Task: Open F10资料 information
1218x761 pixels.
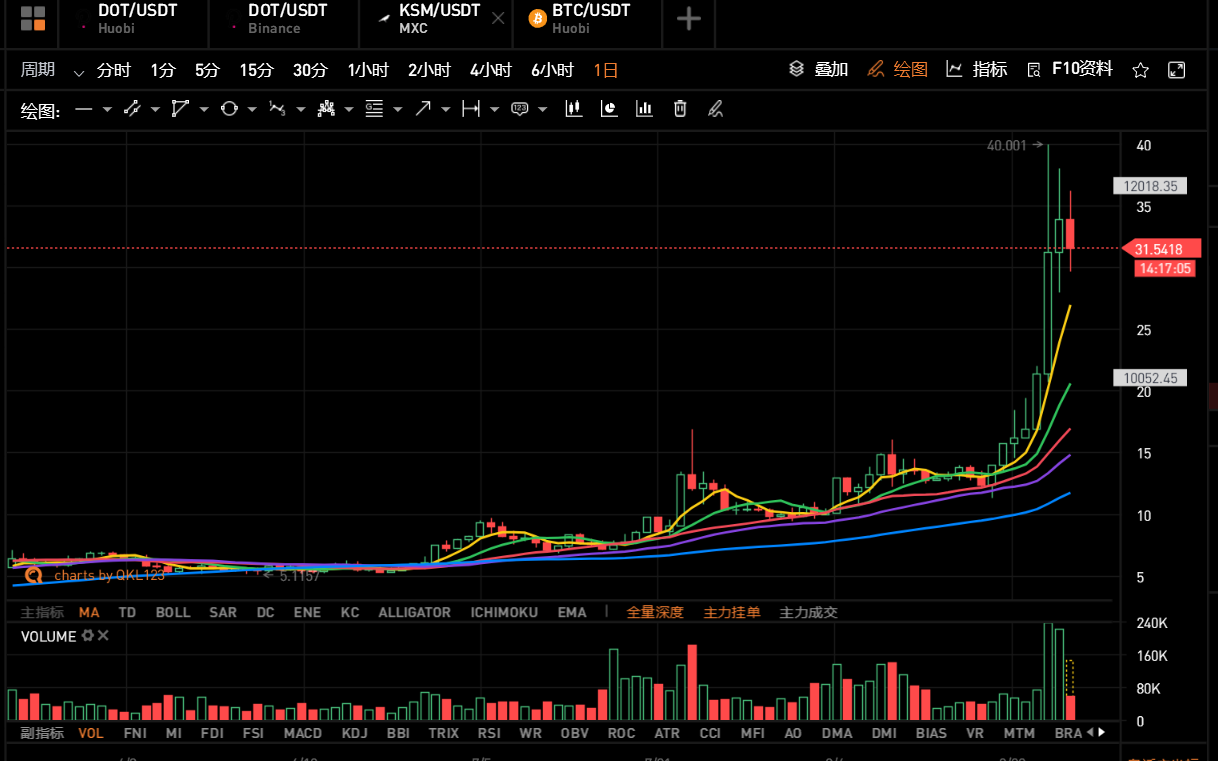Action: click(x=1069, y=70)
